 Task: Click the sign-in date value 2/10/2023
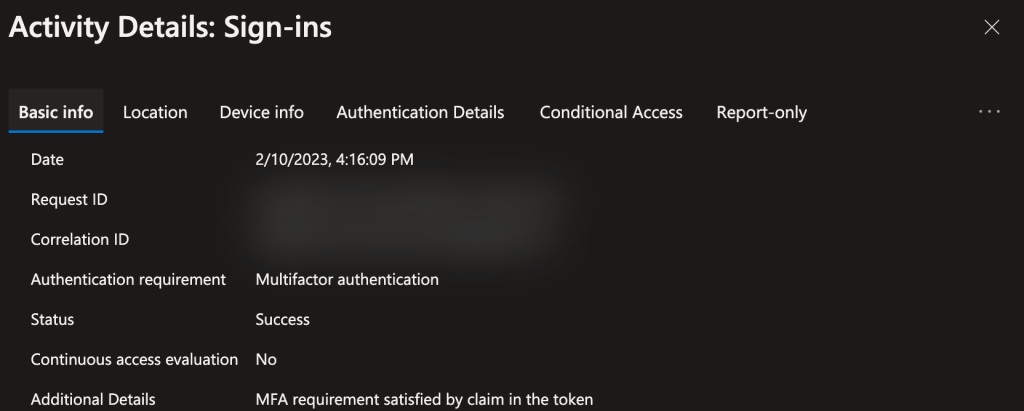[x=334, y=159]
